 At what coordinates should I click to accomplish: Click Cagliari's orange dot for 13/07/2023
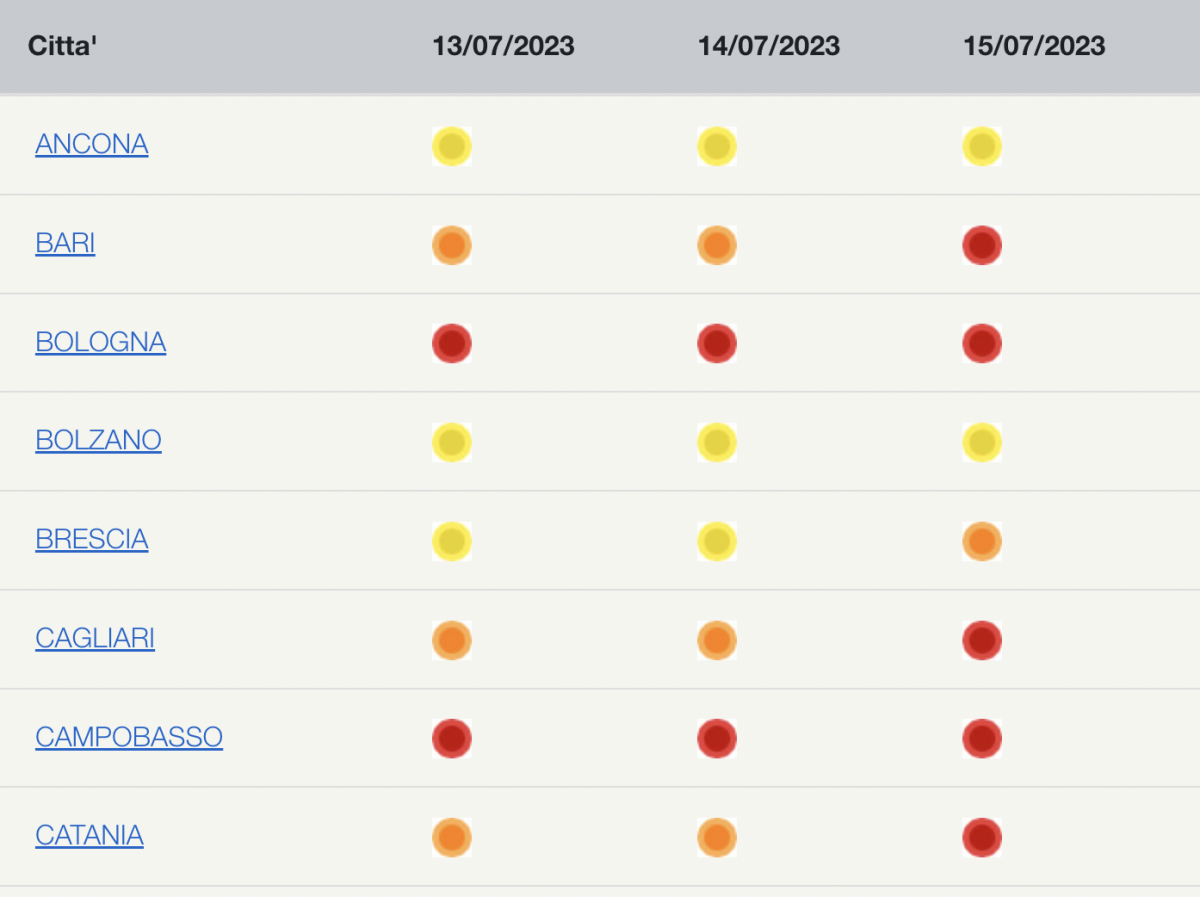[x=452, y=640]
